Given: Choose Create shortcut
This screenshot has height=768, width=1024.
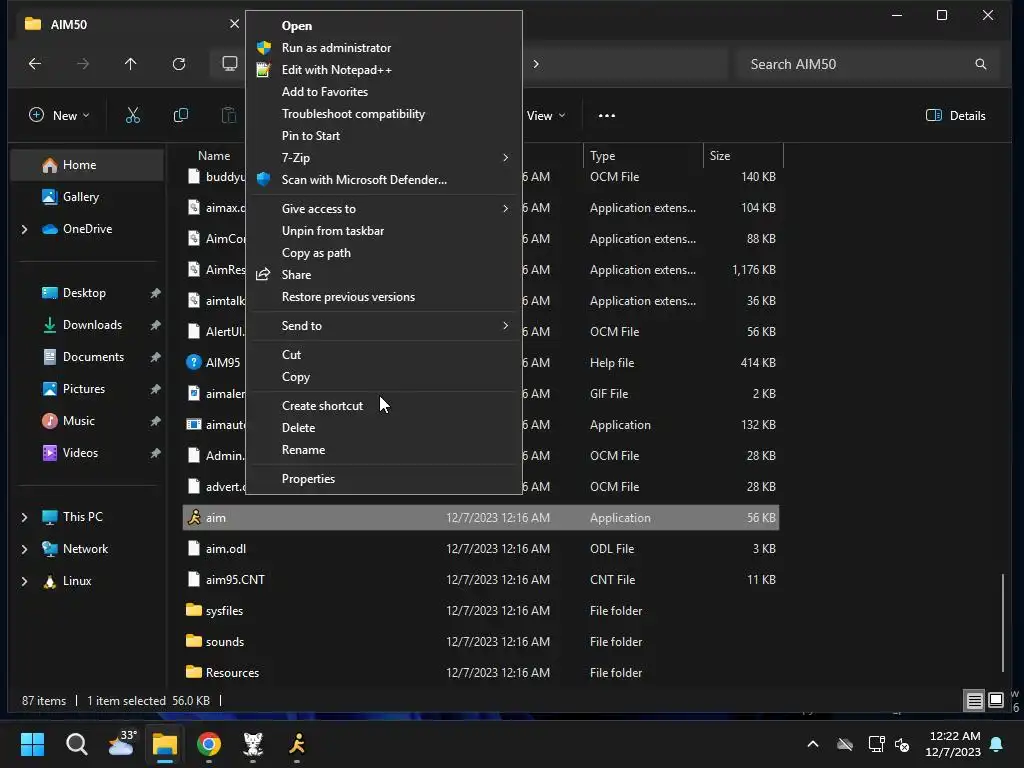Looking at the screenshot, I should pos(384,406).
